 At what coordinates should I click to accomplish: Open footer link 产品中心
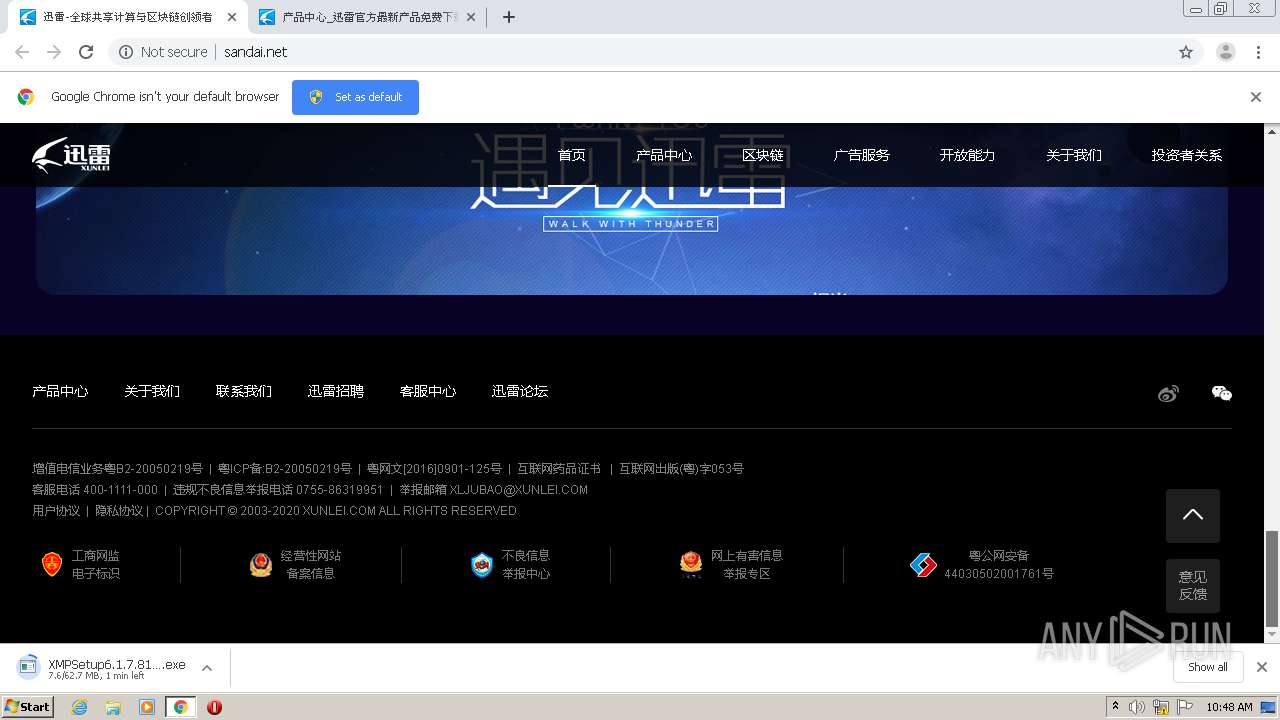(60, 391)
